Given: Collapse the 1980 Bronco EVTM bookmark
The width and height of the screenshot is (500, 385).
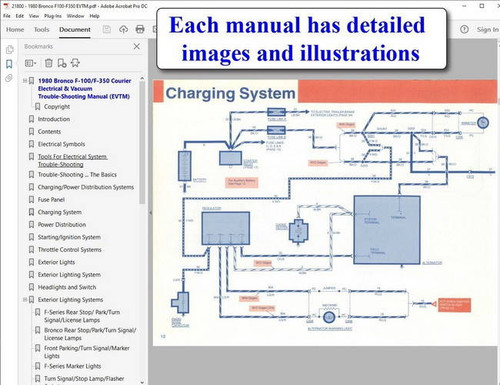Looking at the screenshot, I should 25,81.
